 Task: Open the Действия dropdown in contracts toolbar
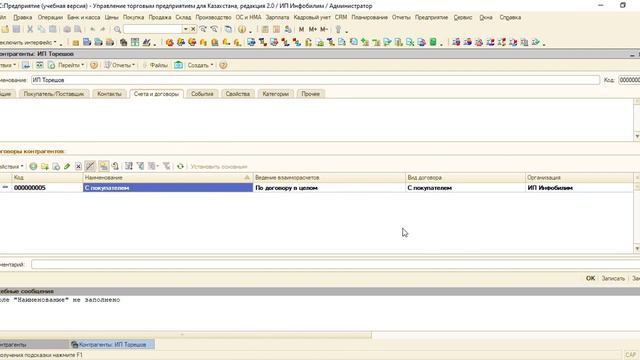coord(11,166)
